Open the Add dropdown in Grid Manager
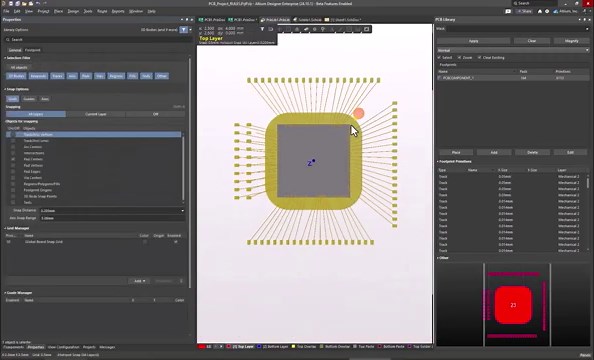 [139, 281]
